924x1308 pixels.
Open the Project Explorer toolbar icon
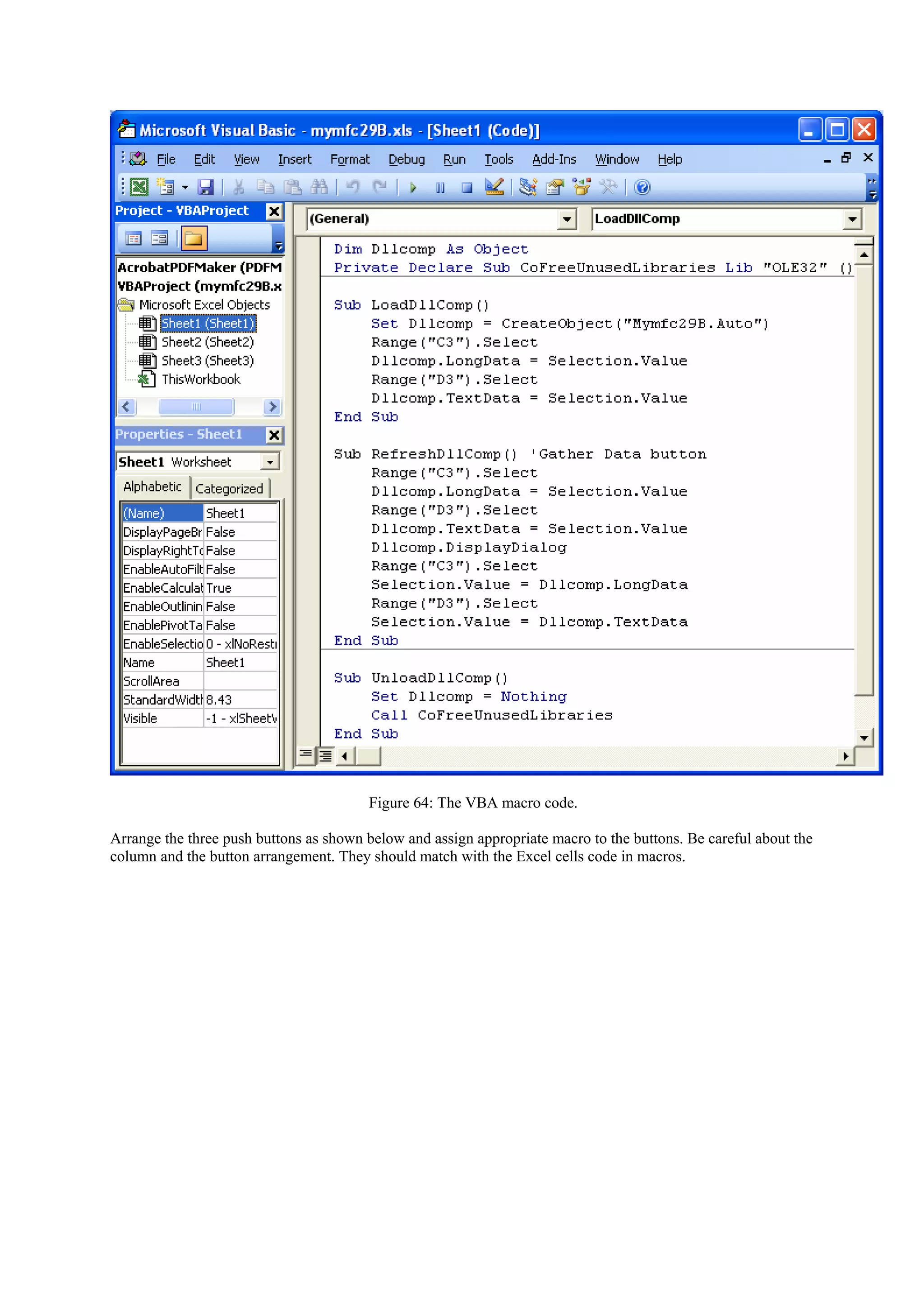[528, 187]
